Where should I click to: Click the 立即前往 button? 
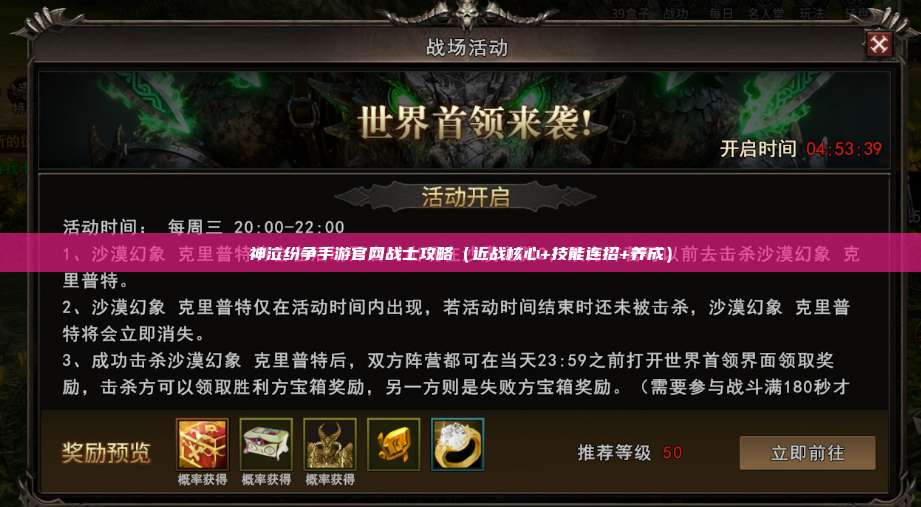[807, 452]
